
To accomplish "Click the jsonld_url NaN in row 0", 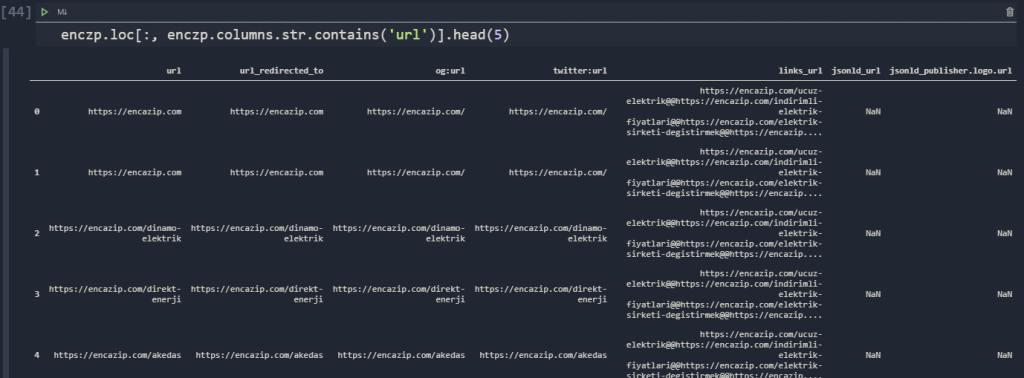I will tap(873, 112).
